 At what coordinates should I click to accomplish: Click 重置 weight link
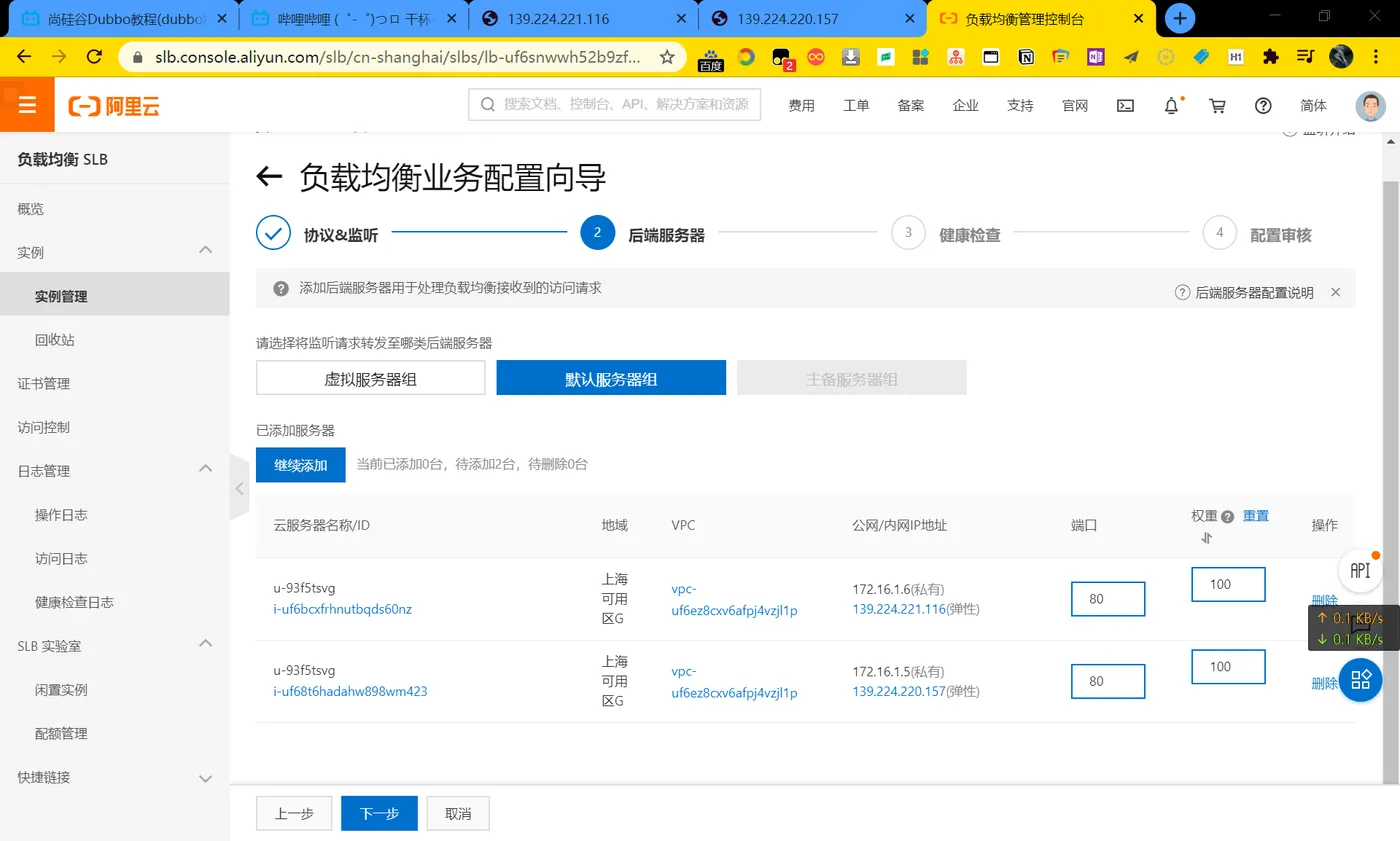click(1256, 516)
